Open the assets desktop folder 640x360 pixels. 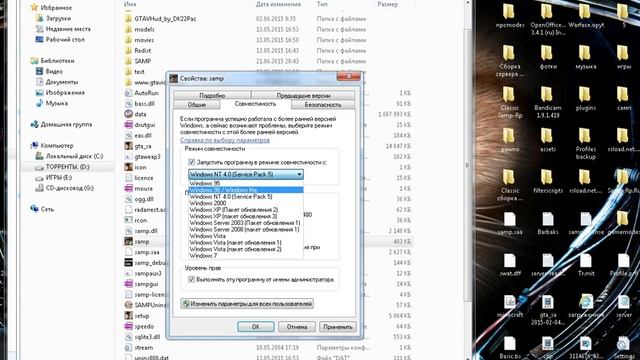548,139
